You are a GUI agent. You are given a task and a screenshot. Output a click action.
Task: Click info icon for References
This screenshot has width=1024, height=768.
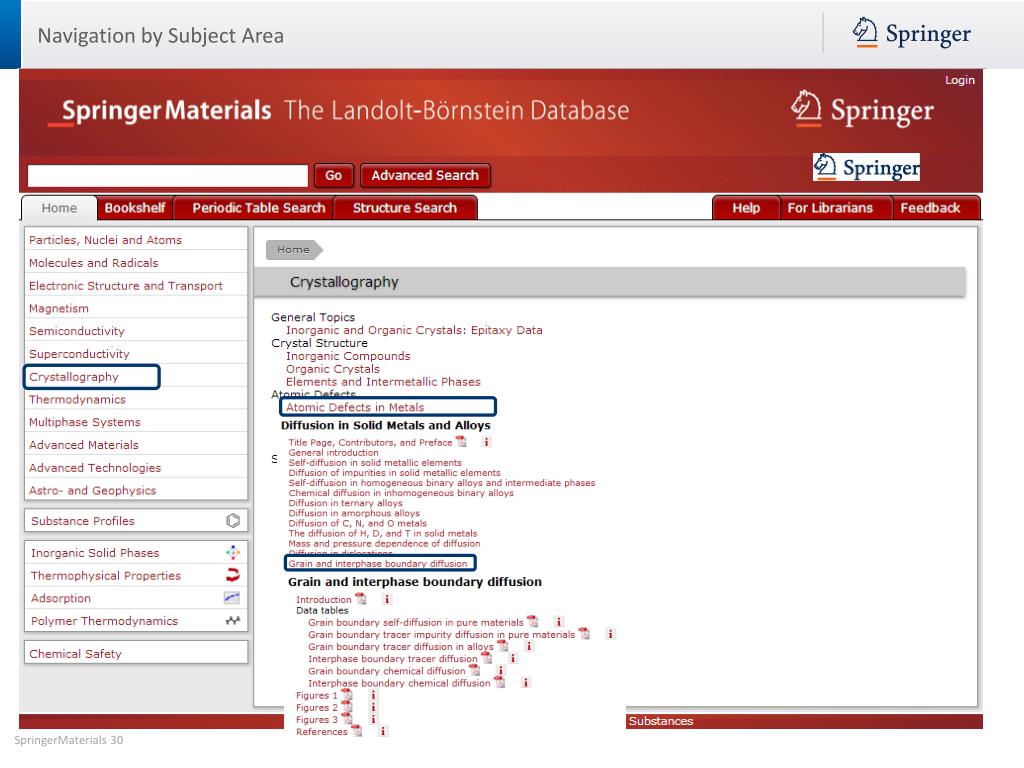383,731
